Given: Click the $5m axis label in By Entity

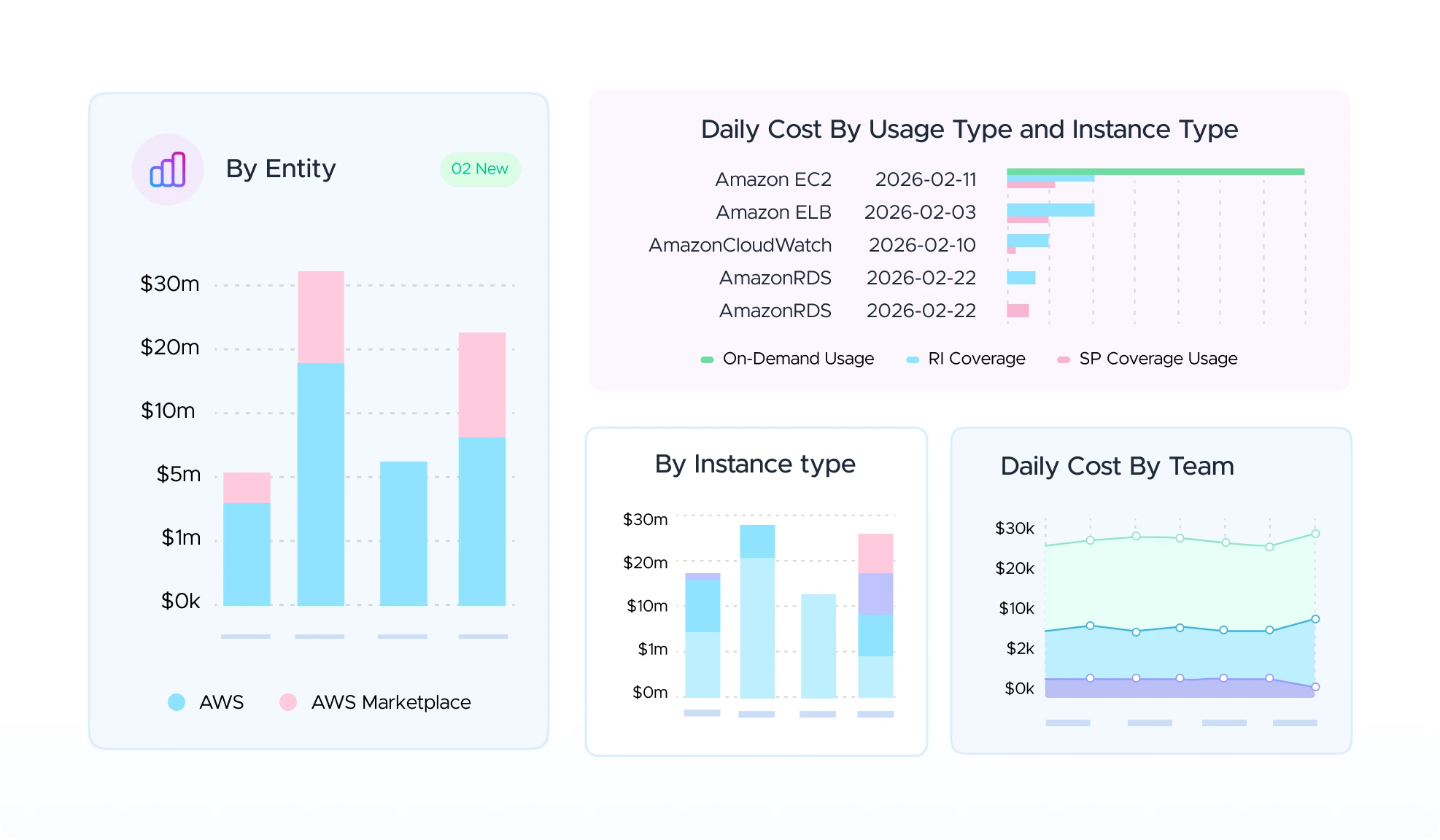Looking at the screenshot, I should click(179, 475).
